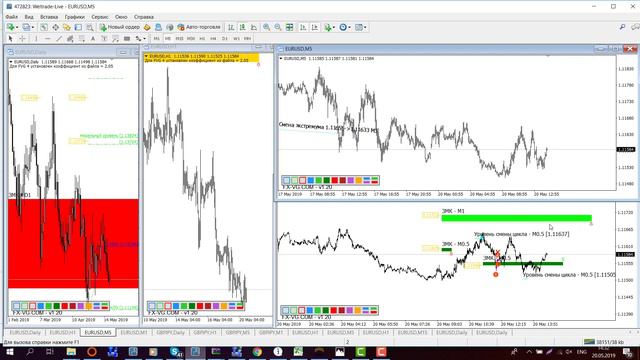Zoom in on the chart
Screen dimensions: 640x360
(267, 27)
